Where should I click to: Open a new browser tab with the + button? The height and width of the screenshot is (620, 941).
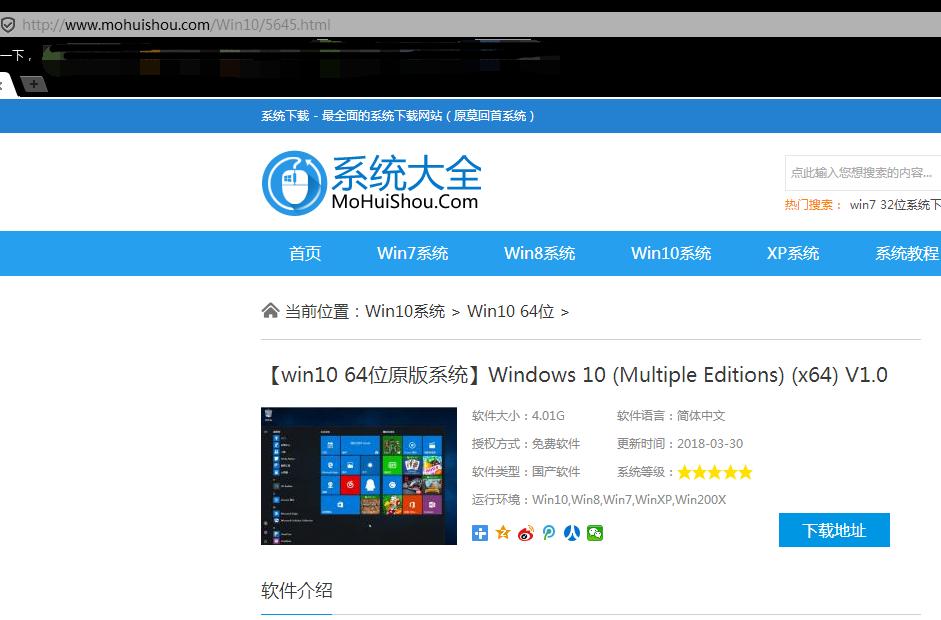pyautogui.click(x=34, y=85)
